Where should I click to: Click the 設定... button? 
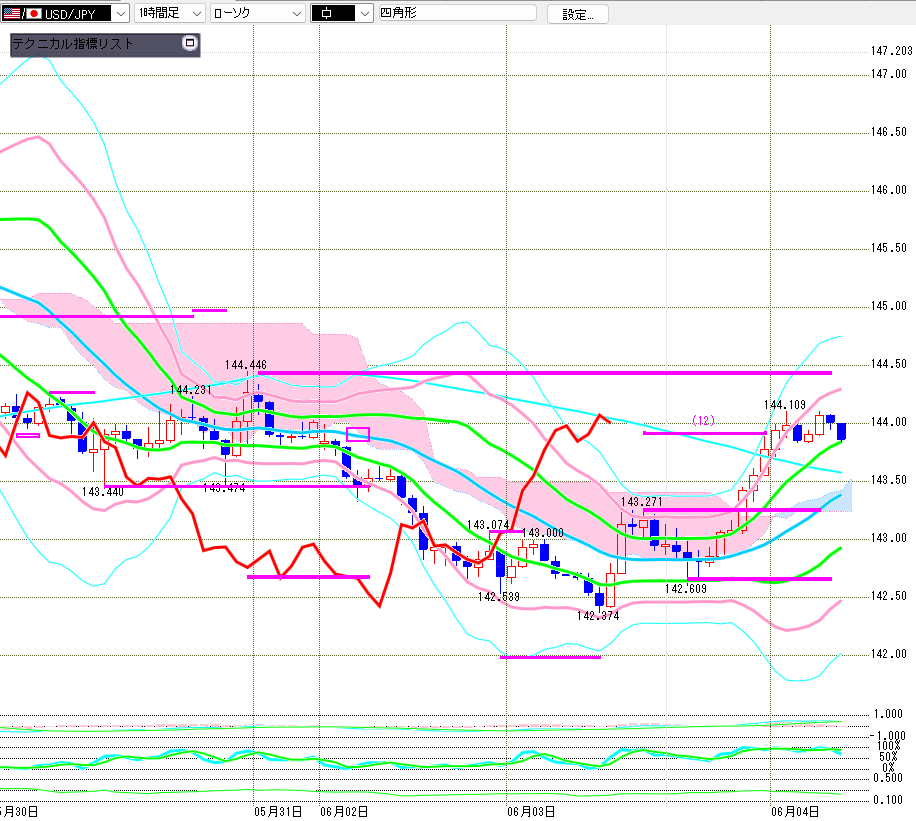pyautogui.click(x=578, y=15)
